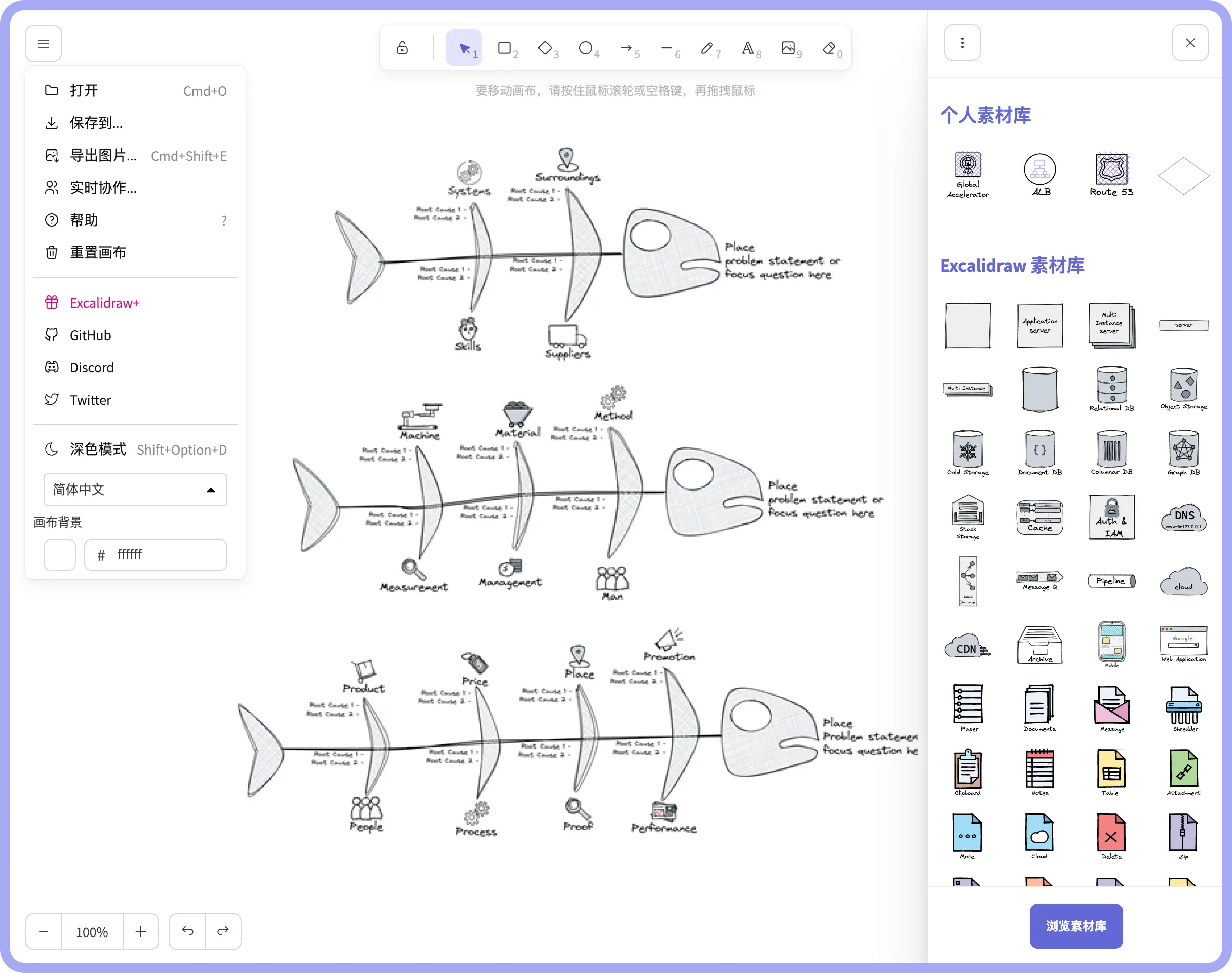Select the Arrow tool
The height and width of the screenshot is (973, 1232).
click(x=626, y=48)
